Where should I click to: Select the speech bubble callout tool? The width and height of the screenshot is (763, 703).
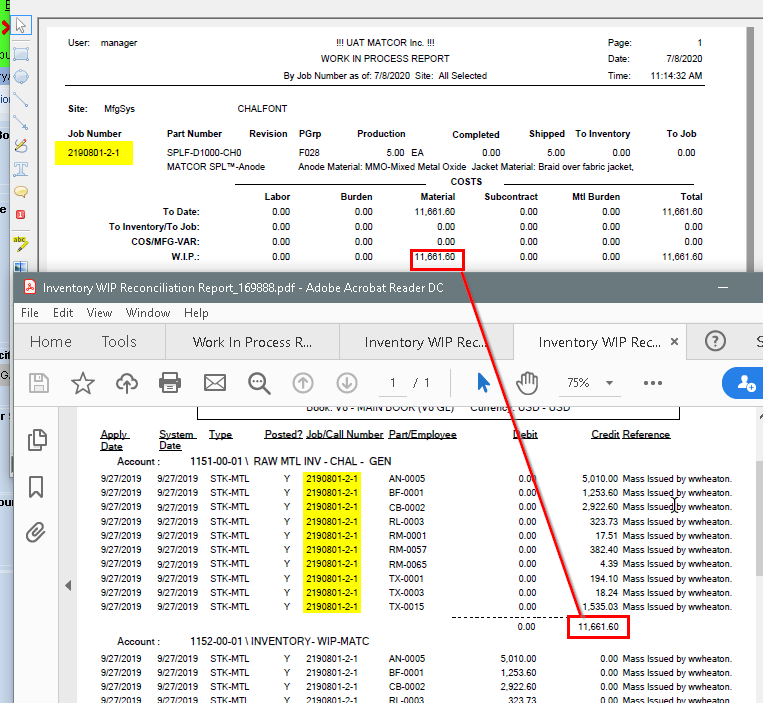click(x=21, y=192)
